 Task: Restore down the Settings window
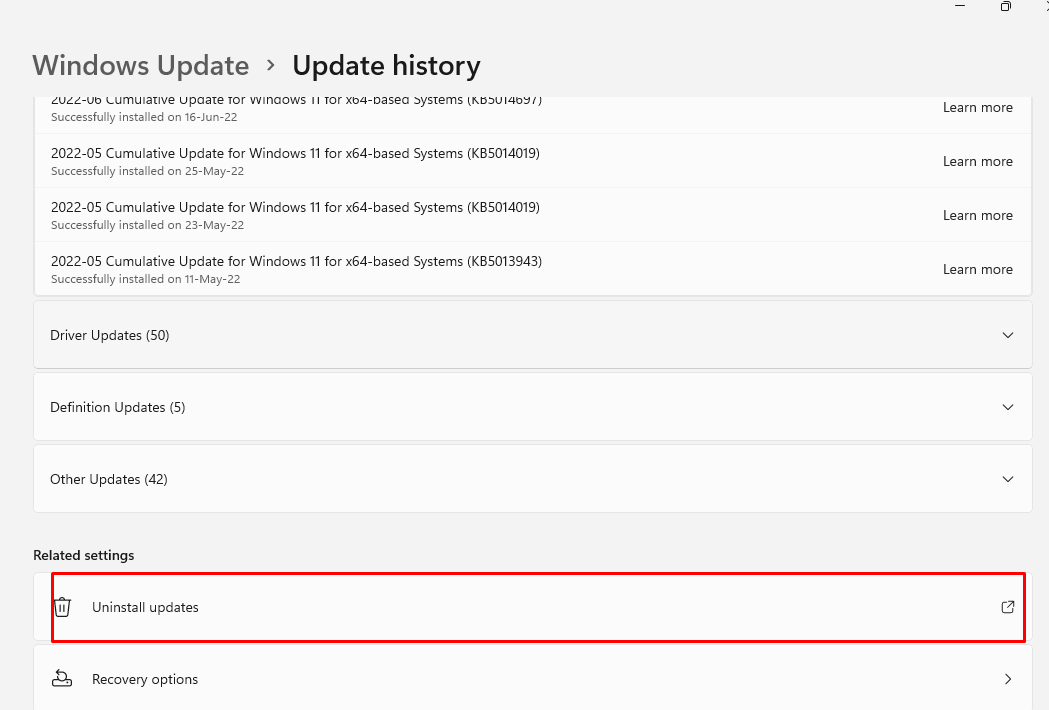click(x=1006, y=6)
